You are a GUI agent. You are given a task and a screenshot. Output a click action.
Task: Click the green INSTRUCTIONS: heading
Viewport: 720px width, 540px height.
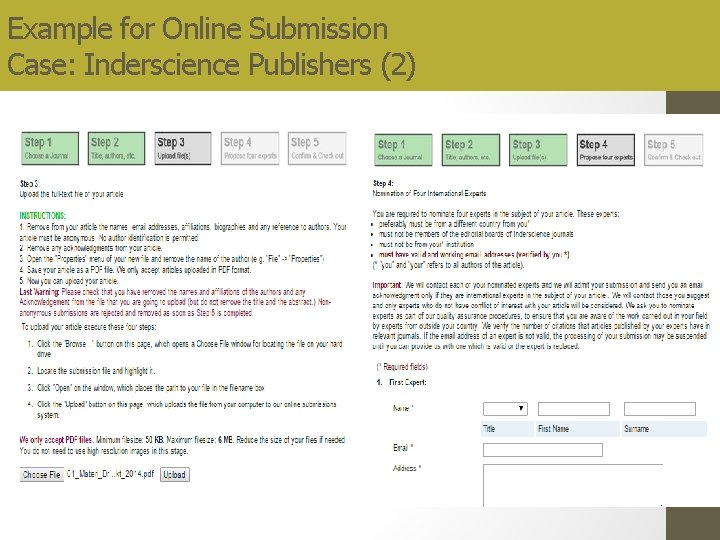coord(43,215)
